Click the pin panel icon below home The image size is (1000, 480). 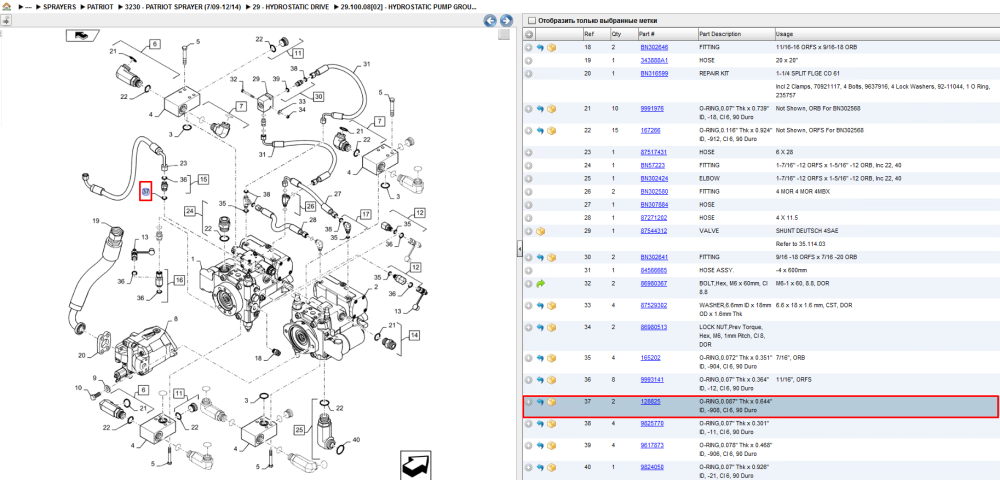tap(5, 20)
